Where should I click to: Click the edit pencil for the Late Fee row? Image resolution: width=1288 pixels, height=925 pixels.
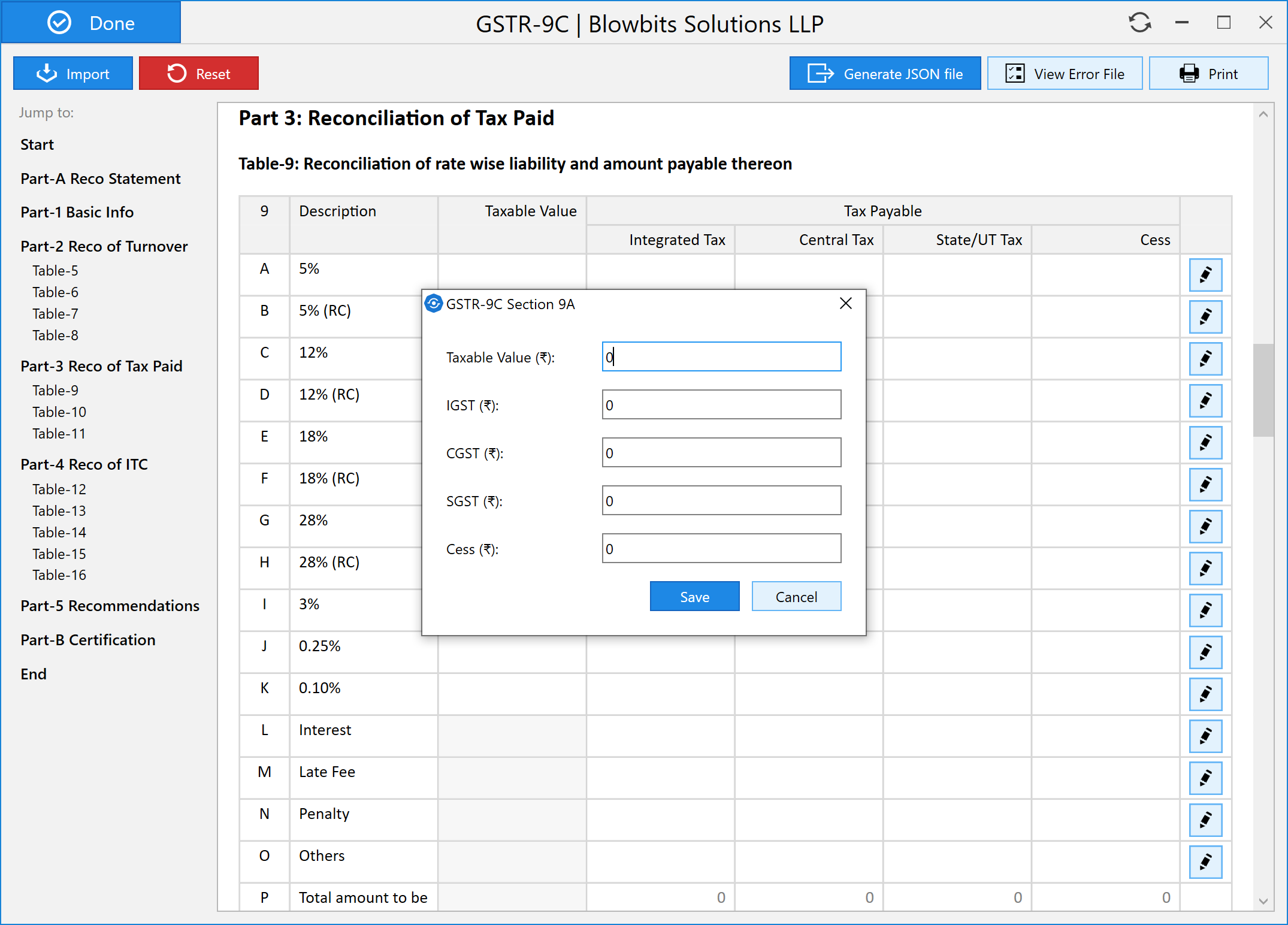1205,778
